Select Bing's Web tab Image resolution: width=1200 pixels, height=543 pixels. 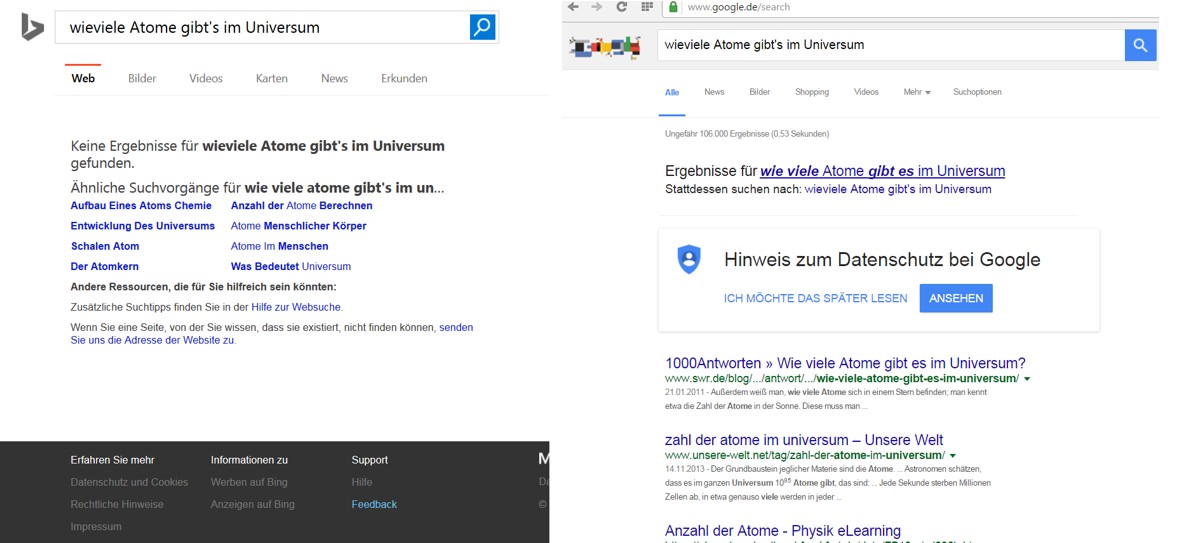(83, 78)
